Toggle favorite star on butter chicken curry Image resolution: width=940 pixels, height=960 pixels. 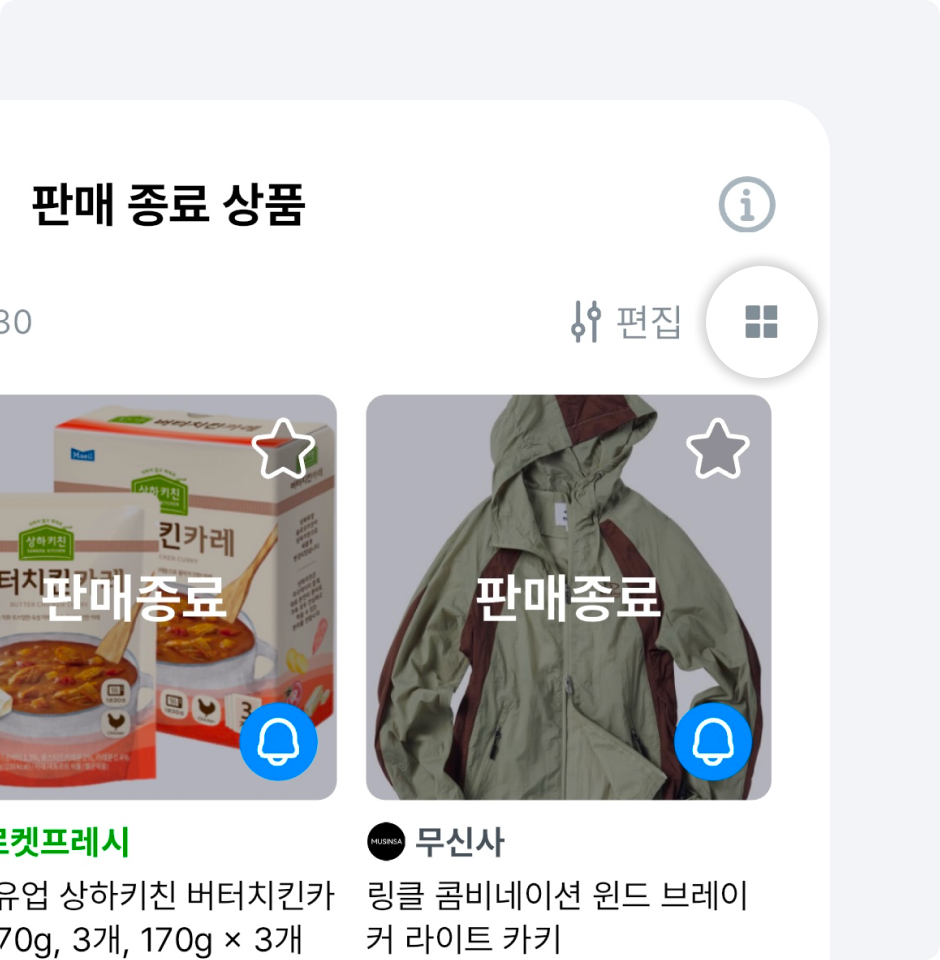tap(283, 449)
